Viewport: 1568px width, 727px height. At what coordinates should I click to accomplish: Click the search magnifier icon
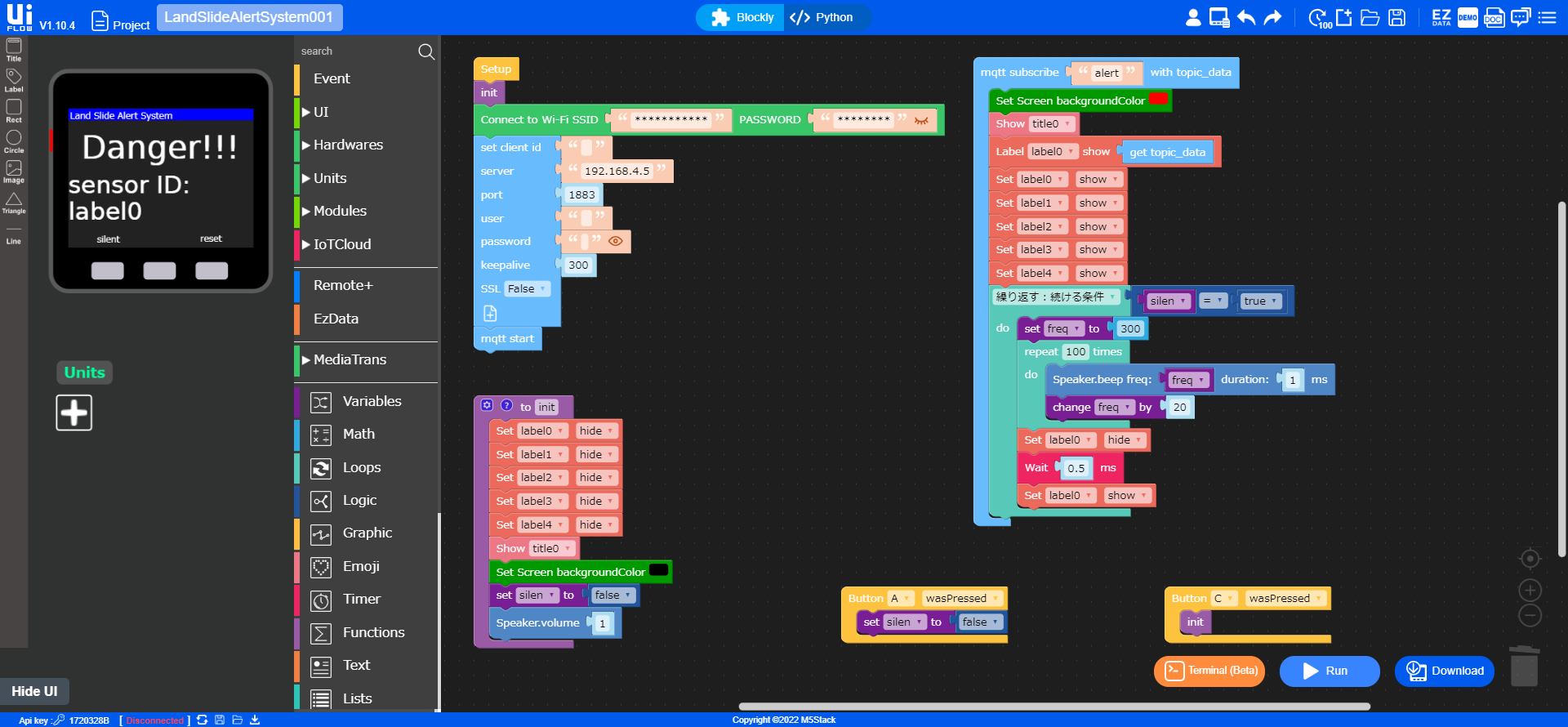point(425,51)
